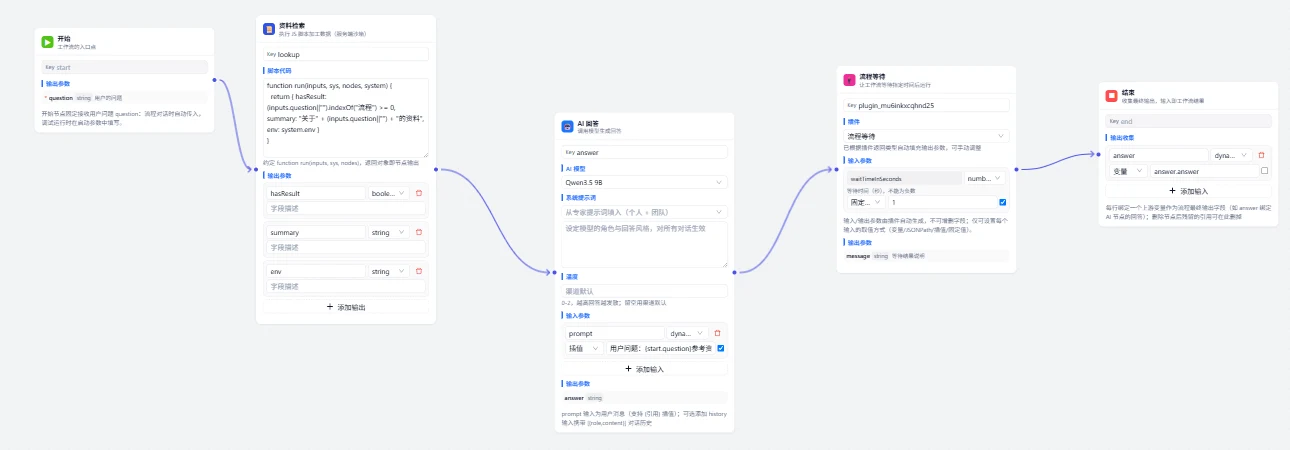
Task: Click the red stop icon on the 结束 node
Action: pos(1111,96)
